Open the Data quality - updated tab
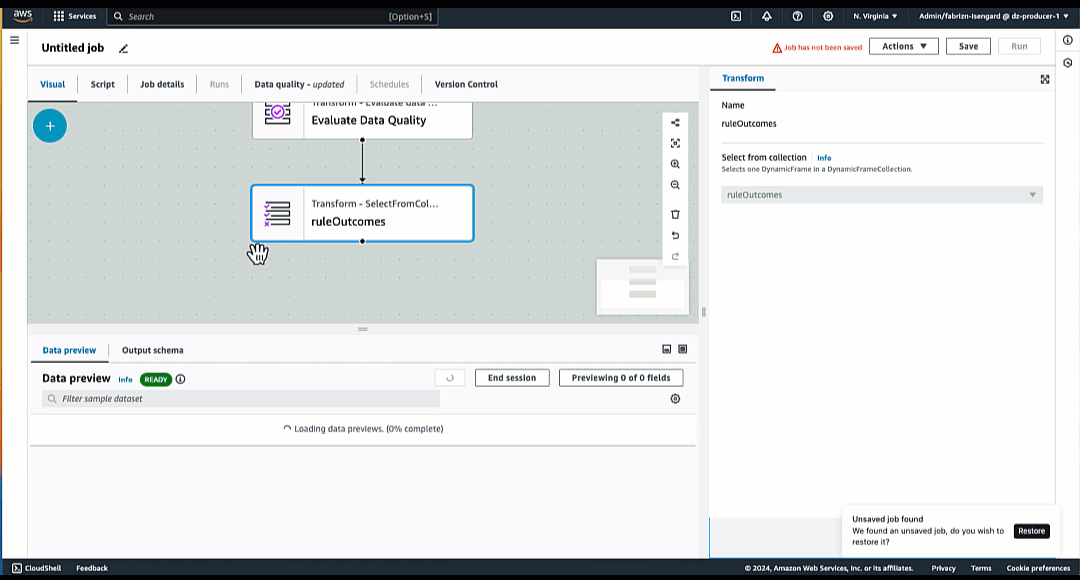Image resolution: width=1080 pixels, height=580 pixels. (299, 84)
